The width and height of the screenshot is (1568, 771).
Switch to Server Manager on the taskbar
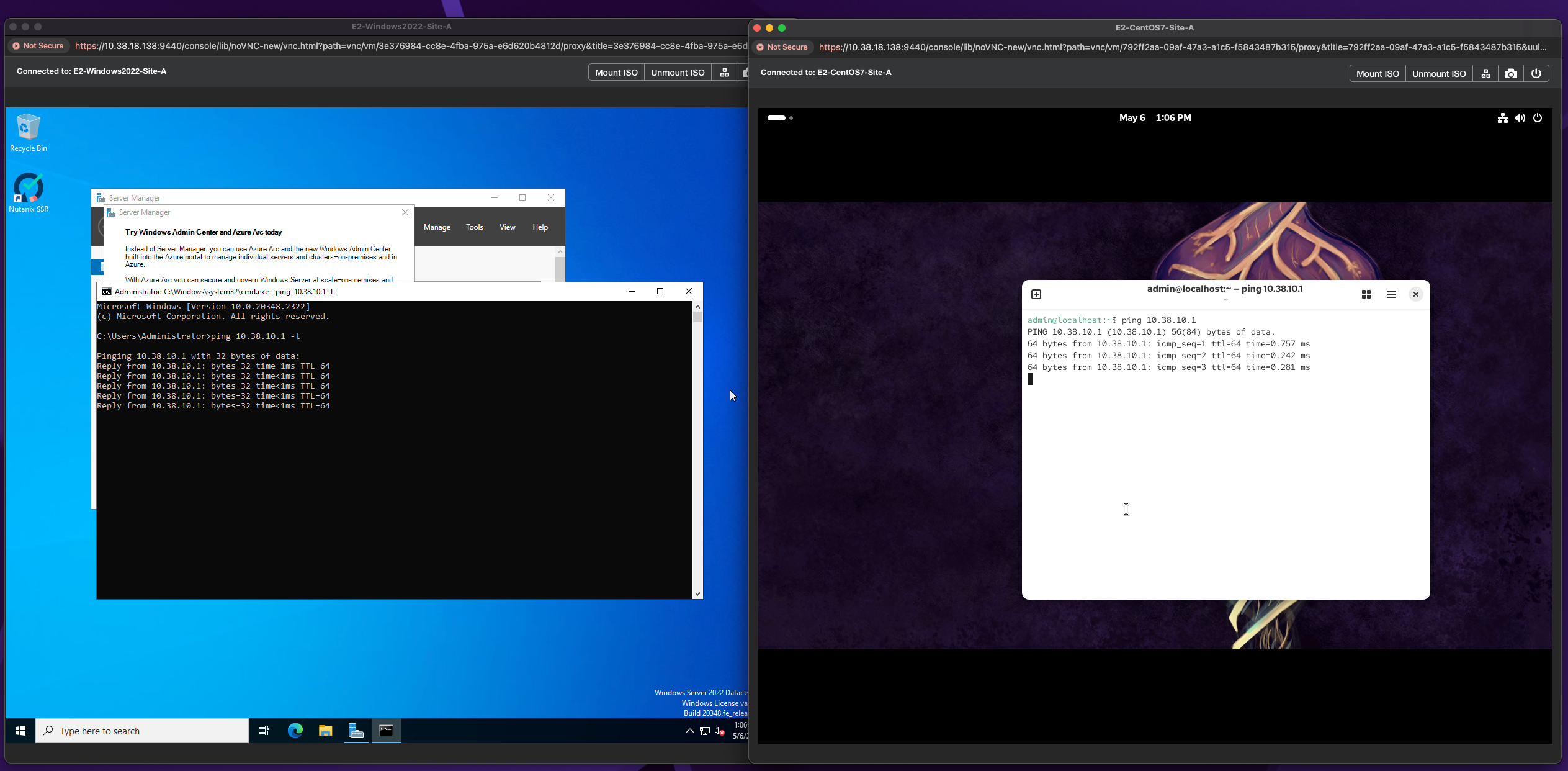(356, 731)
